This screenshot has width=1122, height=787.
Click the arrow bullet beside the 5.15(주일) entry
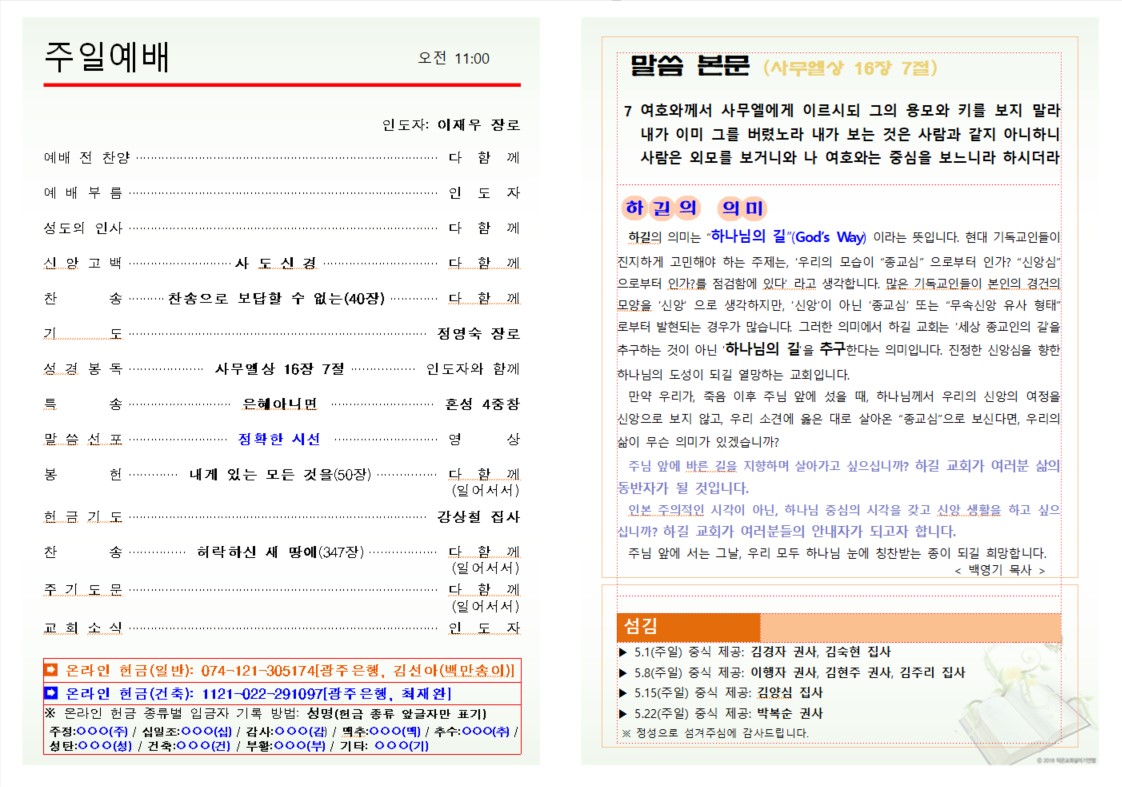(x=624, y=693)
